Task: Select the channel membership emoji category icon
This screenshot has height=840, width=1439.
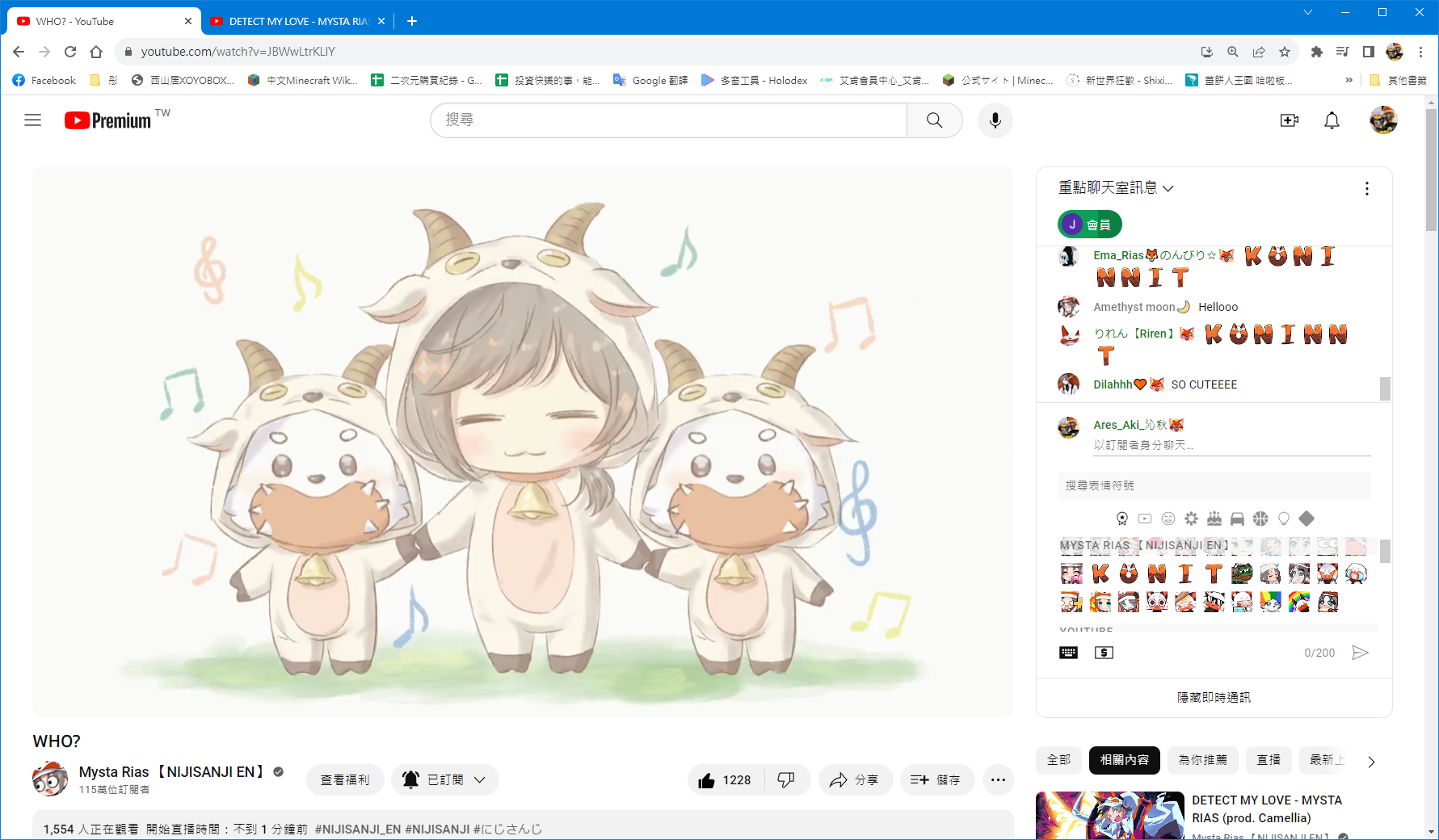Action: (x=1122, y=519)
